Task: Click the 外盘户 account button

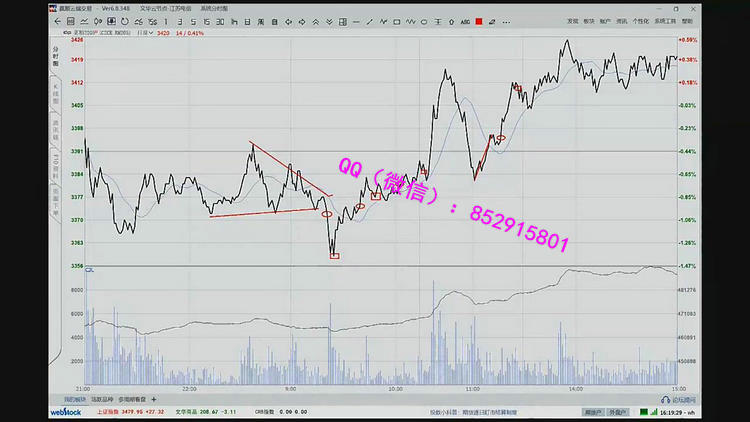Action: pyautogui.click(x=619, y=411)
